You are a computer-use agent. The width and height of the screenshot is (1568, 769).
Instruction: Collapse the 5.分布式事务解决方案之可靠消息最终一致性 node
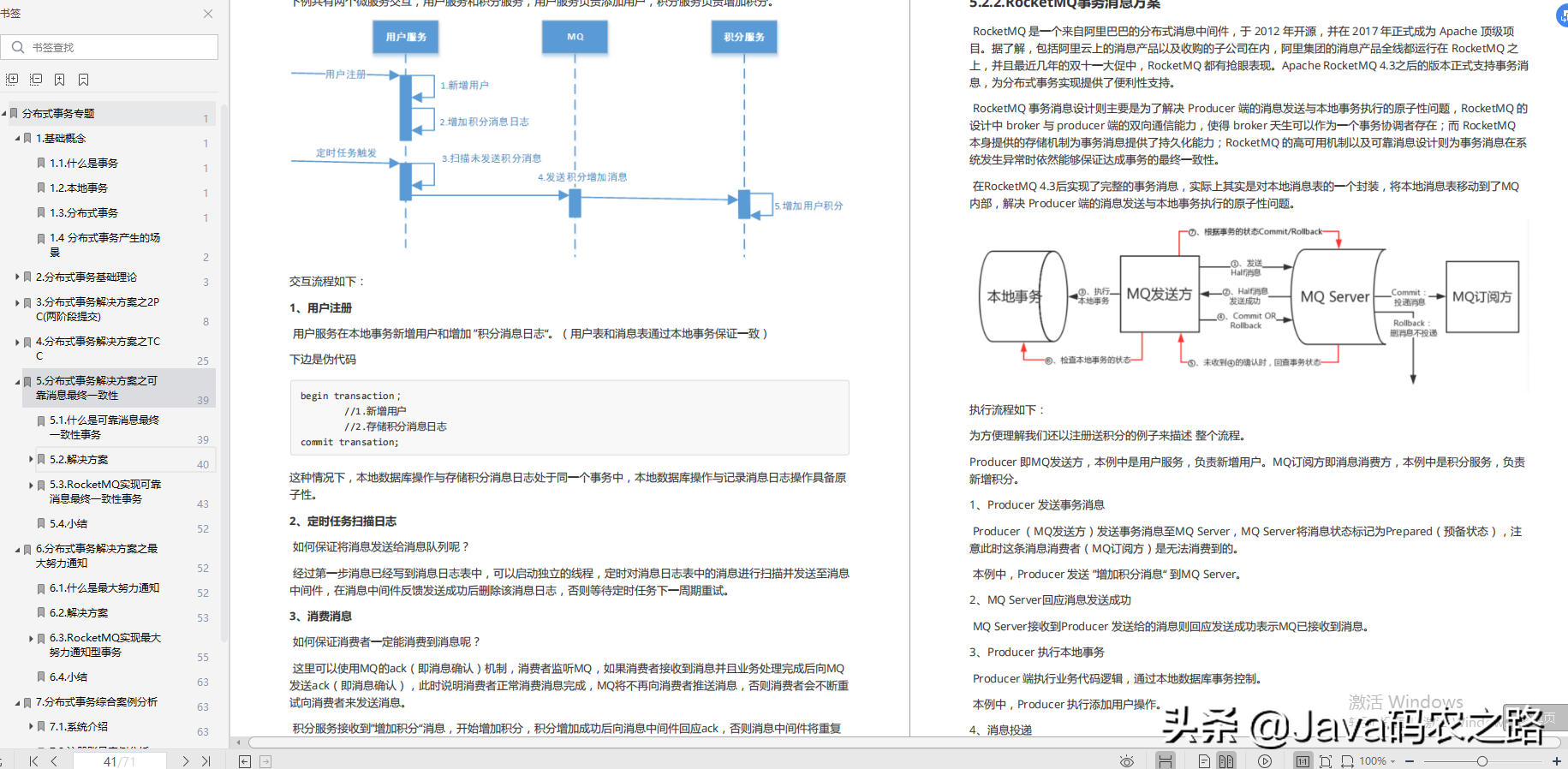pyautogui.click(x=17, y=381)
